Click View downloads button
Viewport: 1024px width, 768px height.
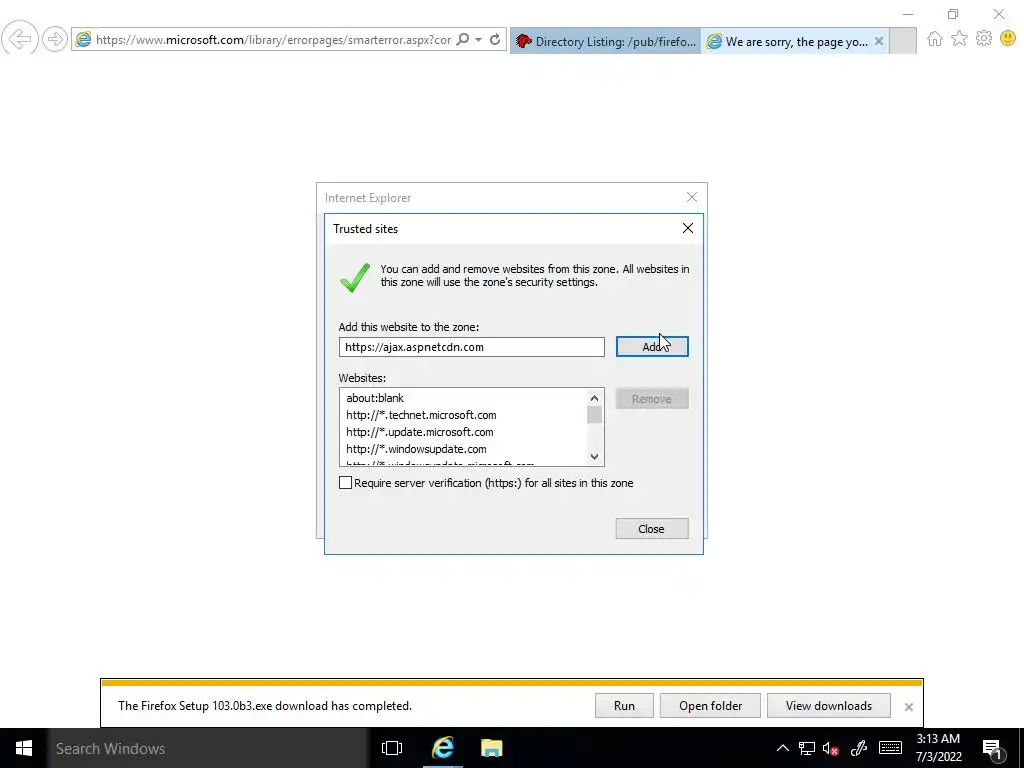[829, 706]
